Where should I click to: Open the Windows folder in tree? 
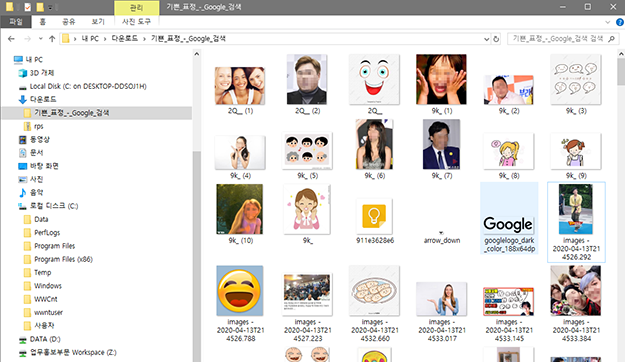(x=47, y=286)
